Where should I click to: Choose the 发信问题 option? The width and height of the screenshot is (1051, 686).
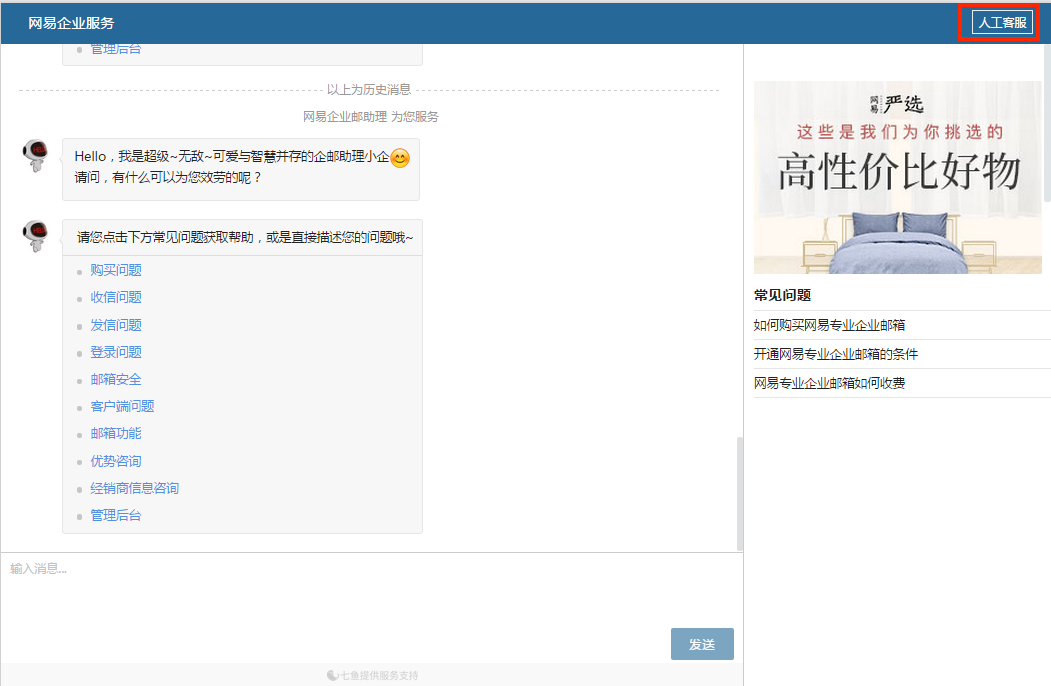pos(116,325)
